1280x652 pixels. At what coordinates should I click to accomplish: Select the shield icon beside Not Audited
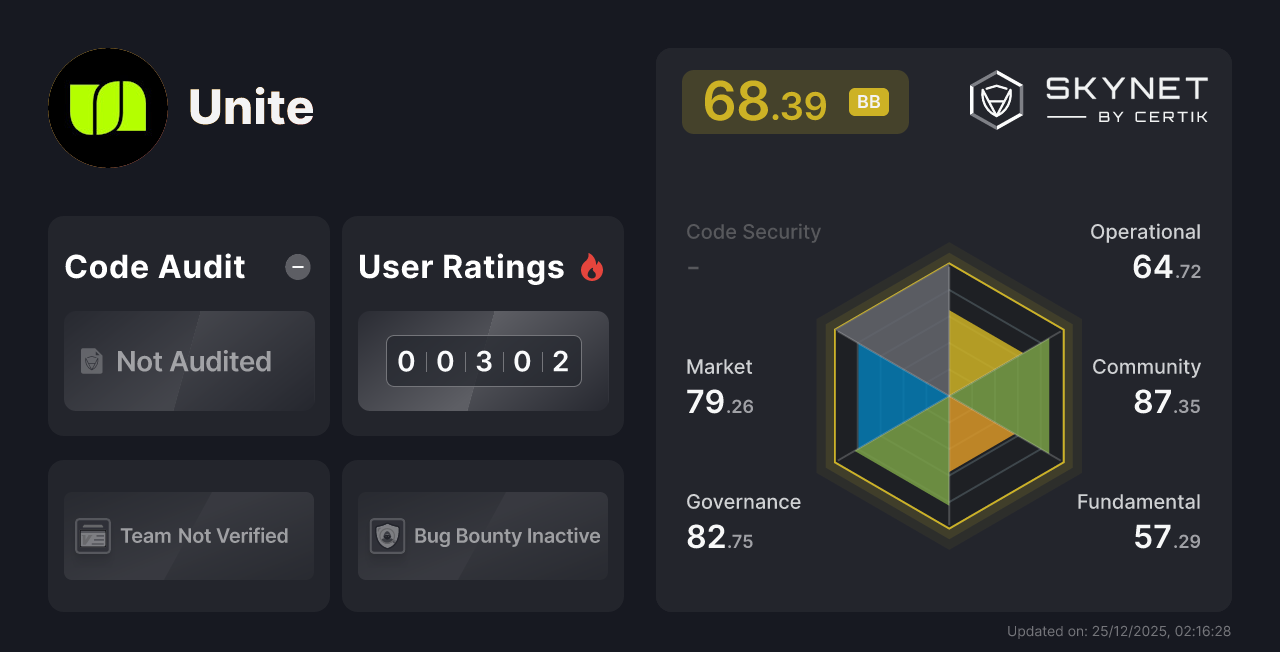click(90, 362)
